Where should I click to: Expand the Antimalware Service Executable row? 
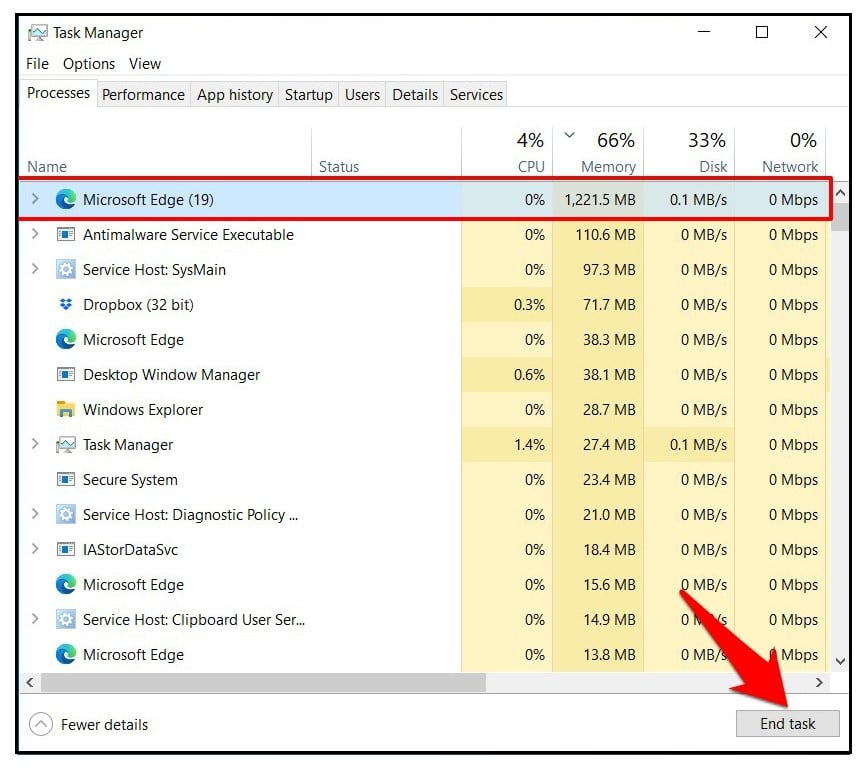(35, 234)
